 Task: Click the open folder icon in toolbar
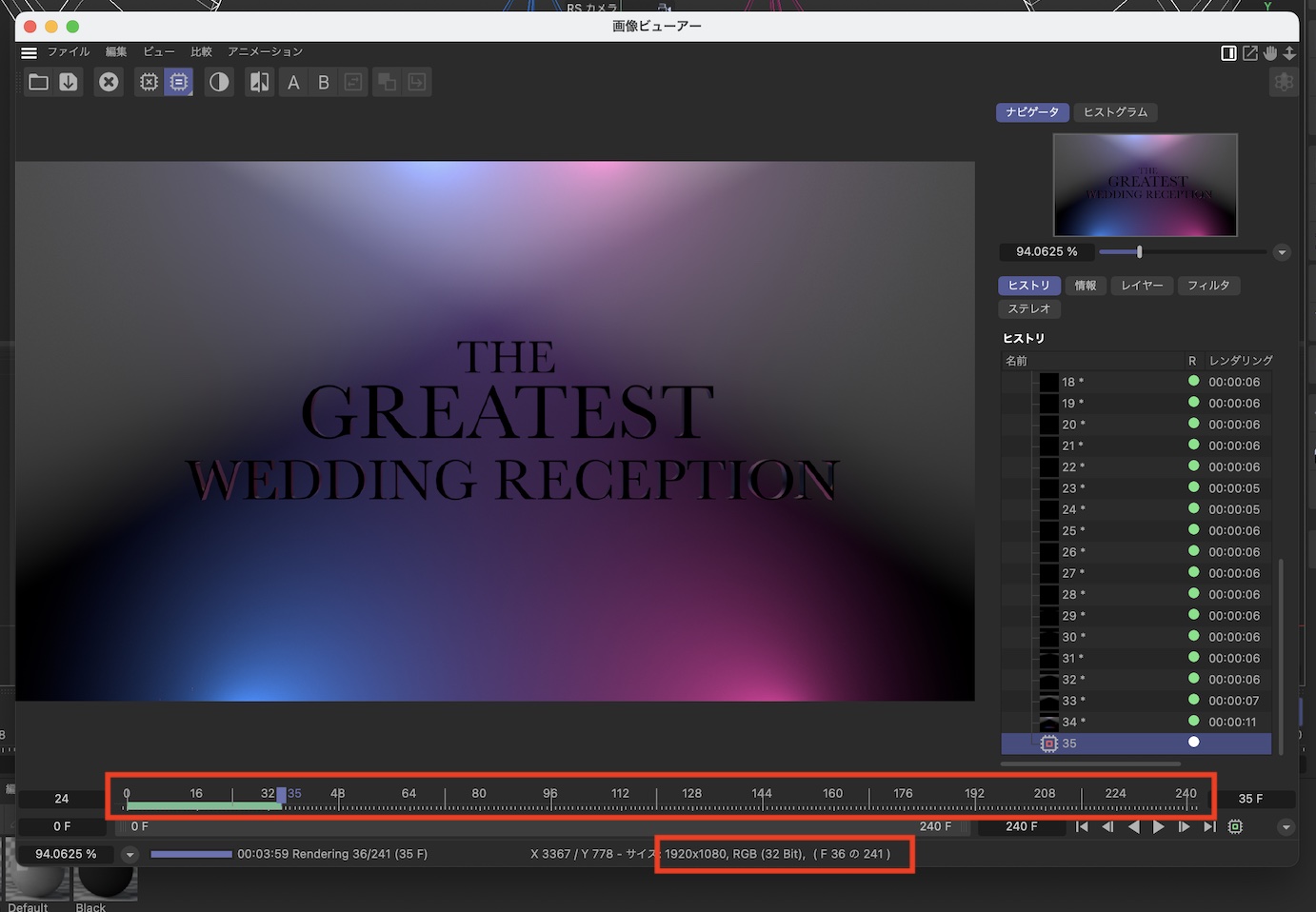pyautogui.click(x=38, y=82)
